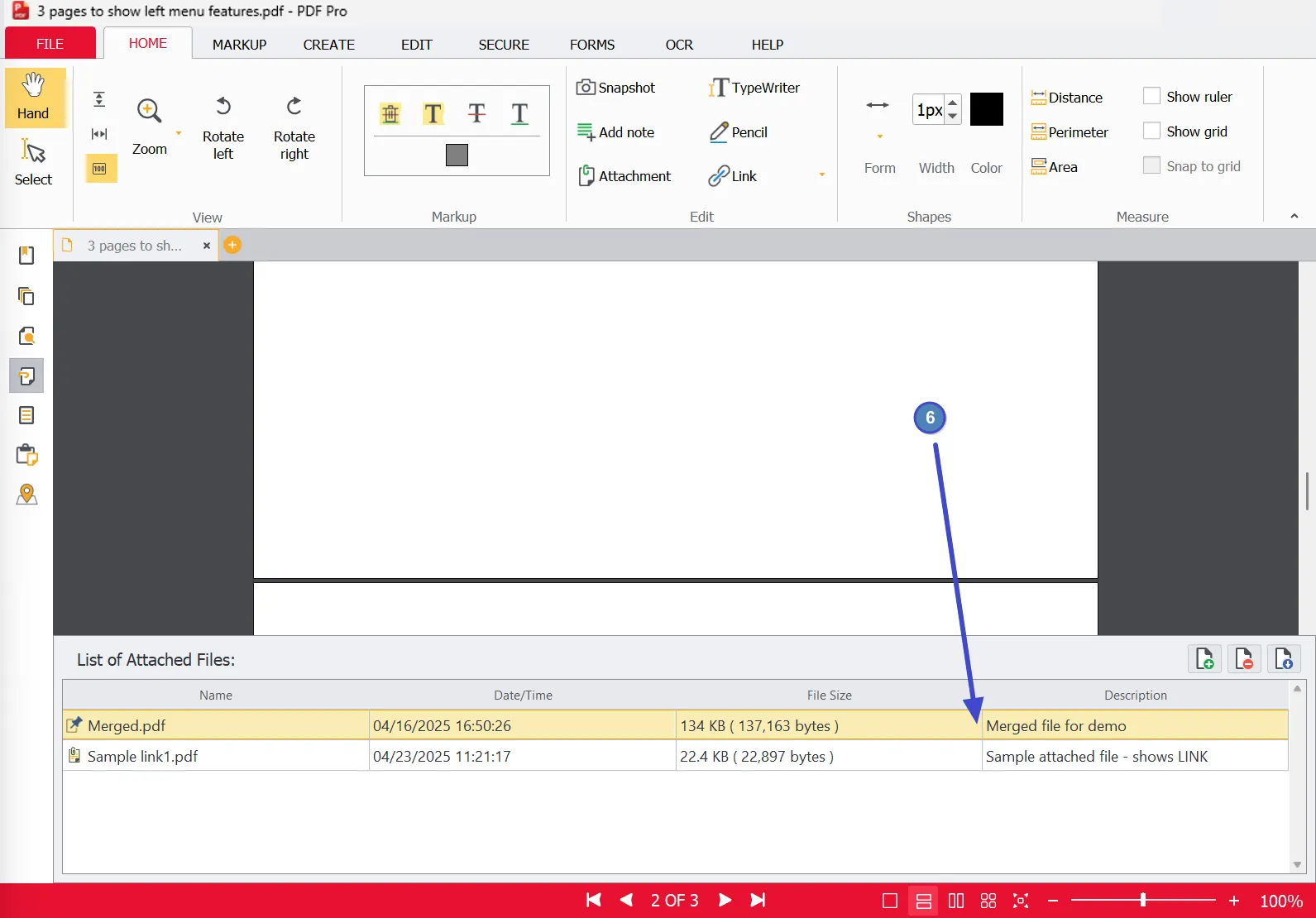Viewport: 1316px width, 918px height.
Task: Open the Form shape dropdown
Action: point(879,136)
